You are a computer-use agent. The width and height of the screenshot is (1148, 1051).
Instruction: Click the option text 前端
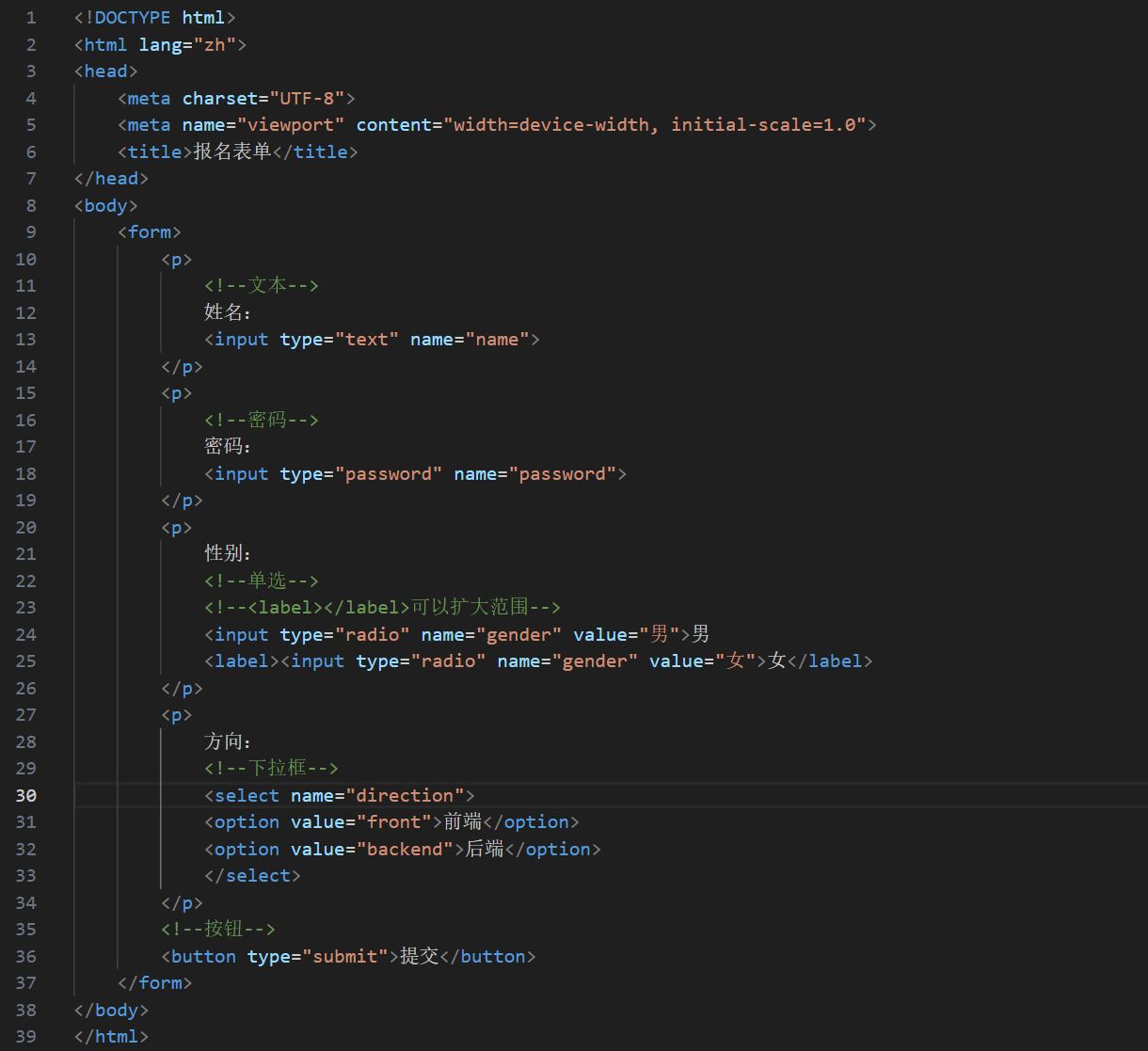[x=463, y=821]
